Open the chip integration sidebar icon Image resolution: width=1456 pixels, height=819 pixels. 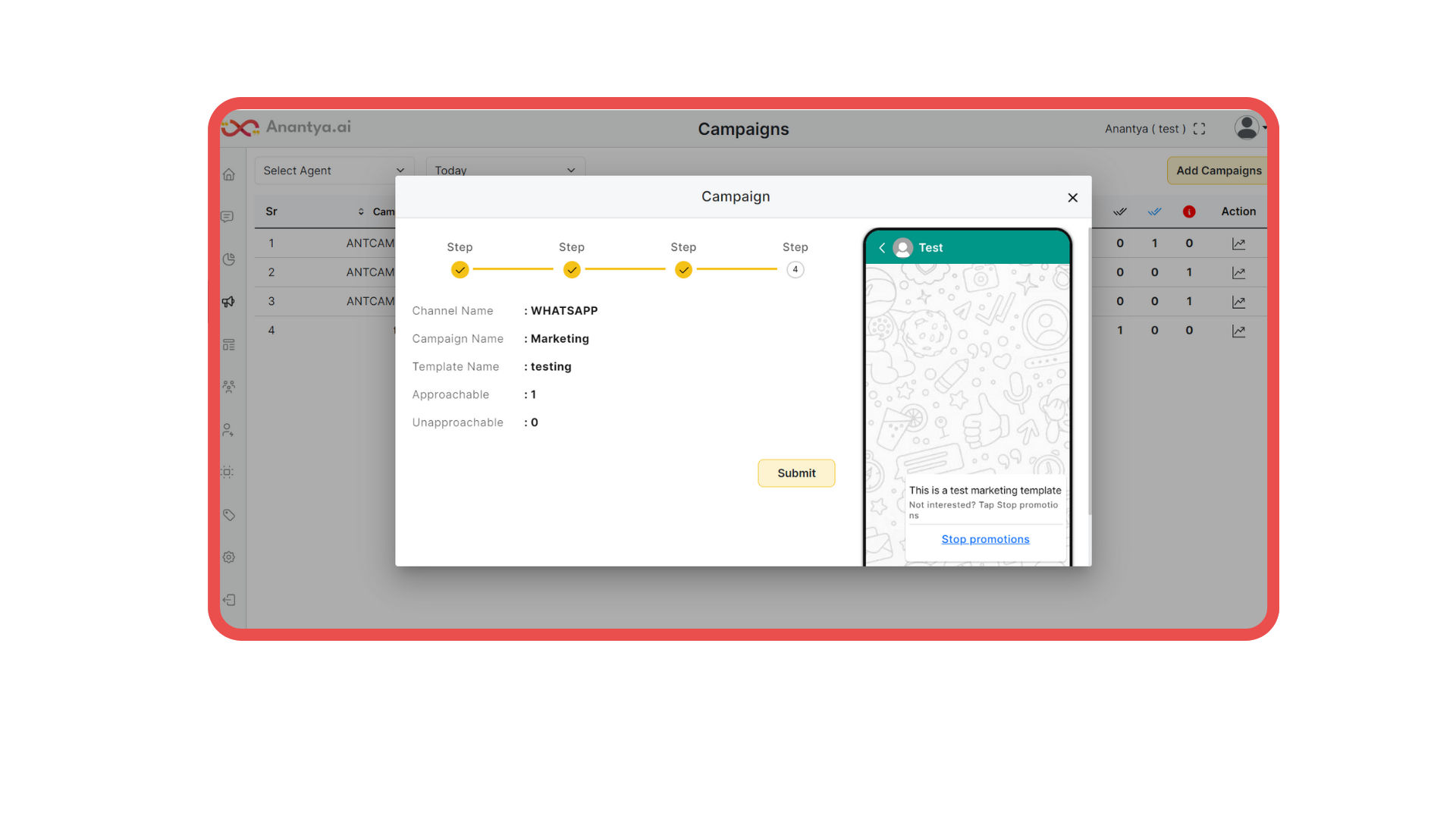pyautogui.click(x=227, y=472)
